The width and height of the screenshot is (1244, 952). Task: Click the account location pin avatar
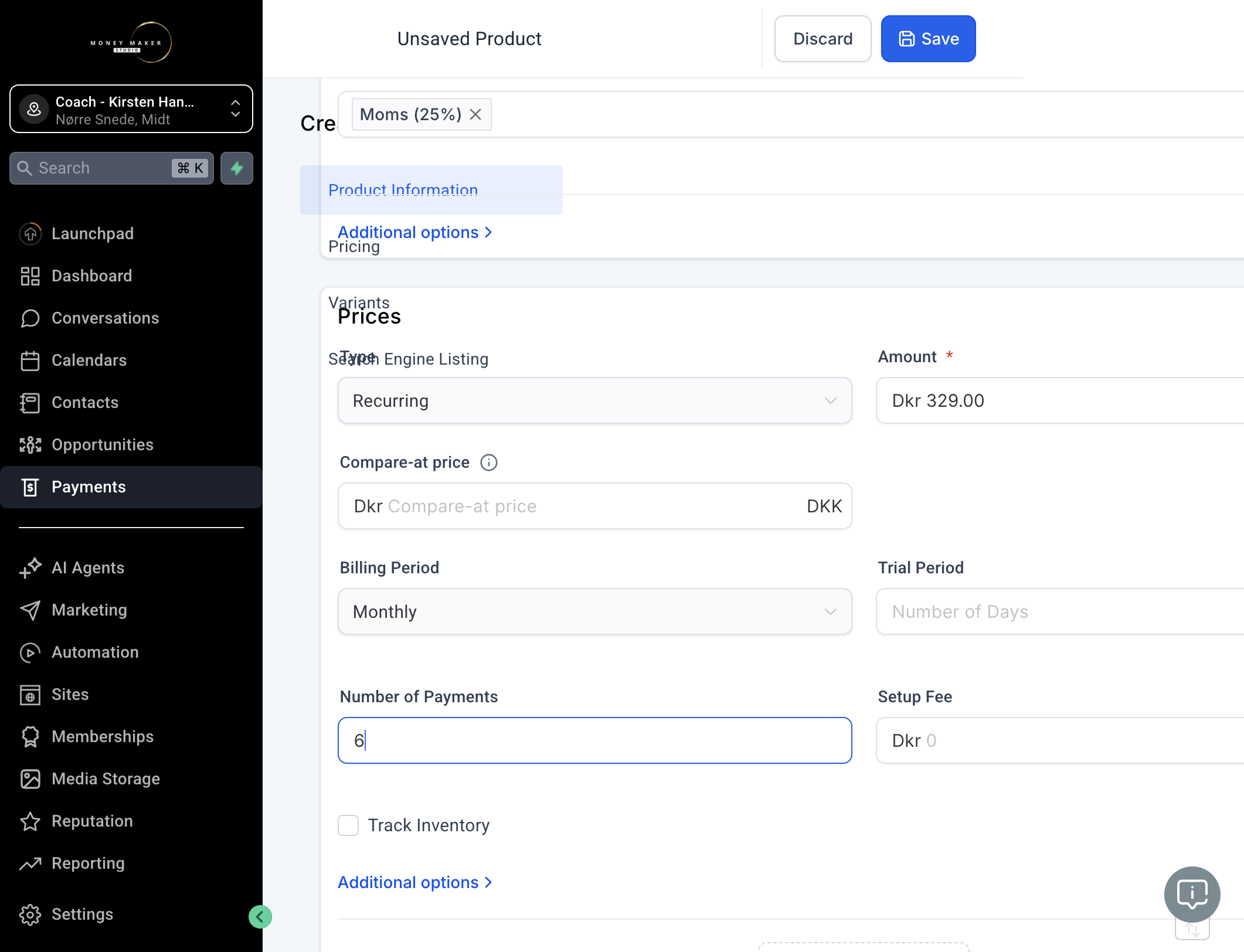click(34, 109)
